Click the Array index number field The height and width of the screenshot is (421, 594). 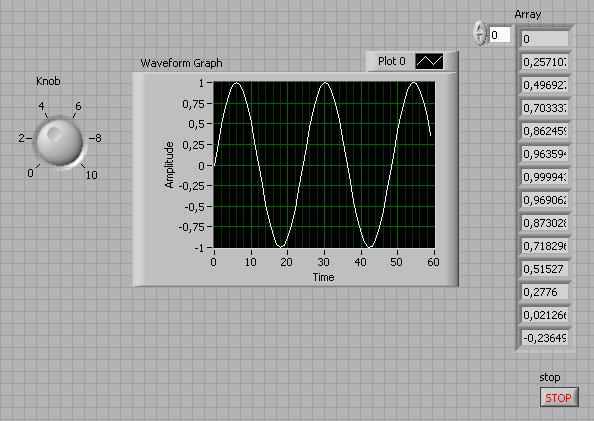point(500,35)
